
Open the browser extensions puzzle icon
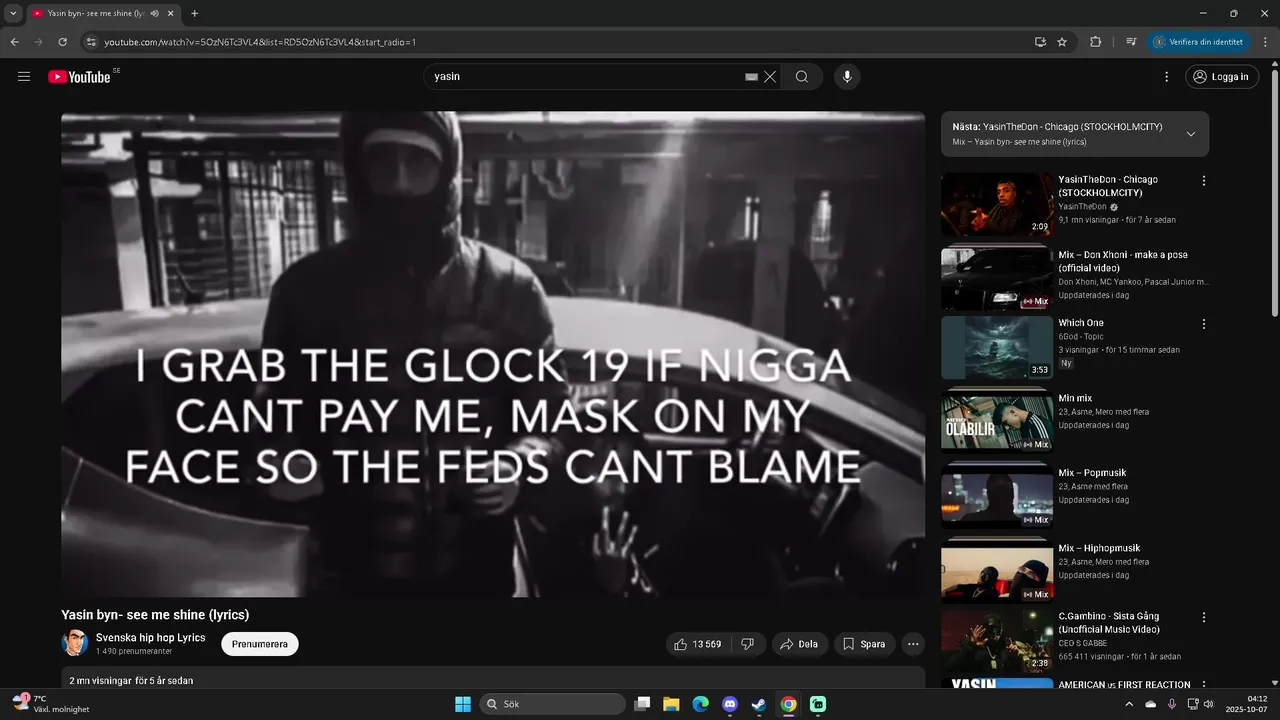tap(1095, 42)
